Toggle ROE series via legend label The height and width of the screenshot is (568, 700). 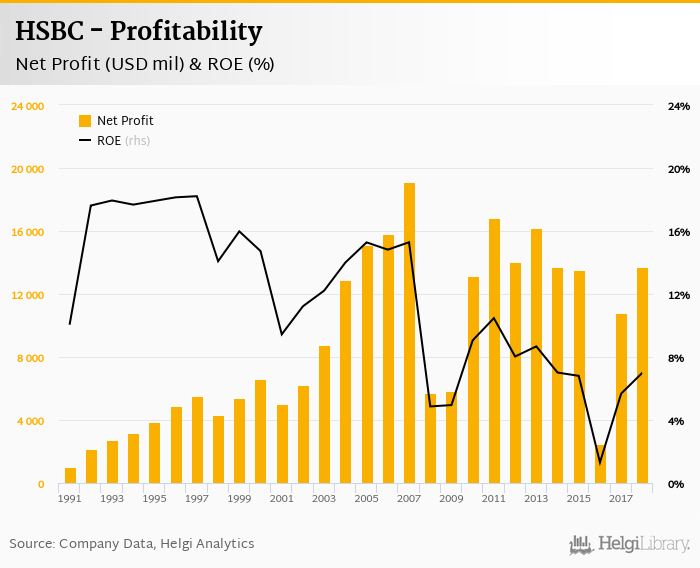tap(109, 141)
